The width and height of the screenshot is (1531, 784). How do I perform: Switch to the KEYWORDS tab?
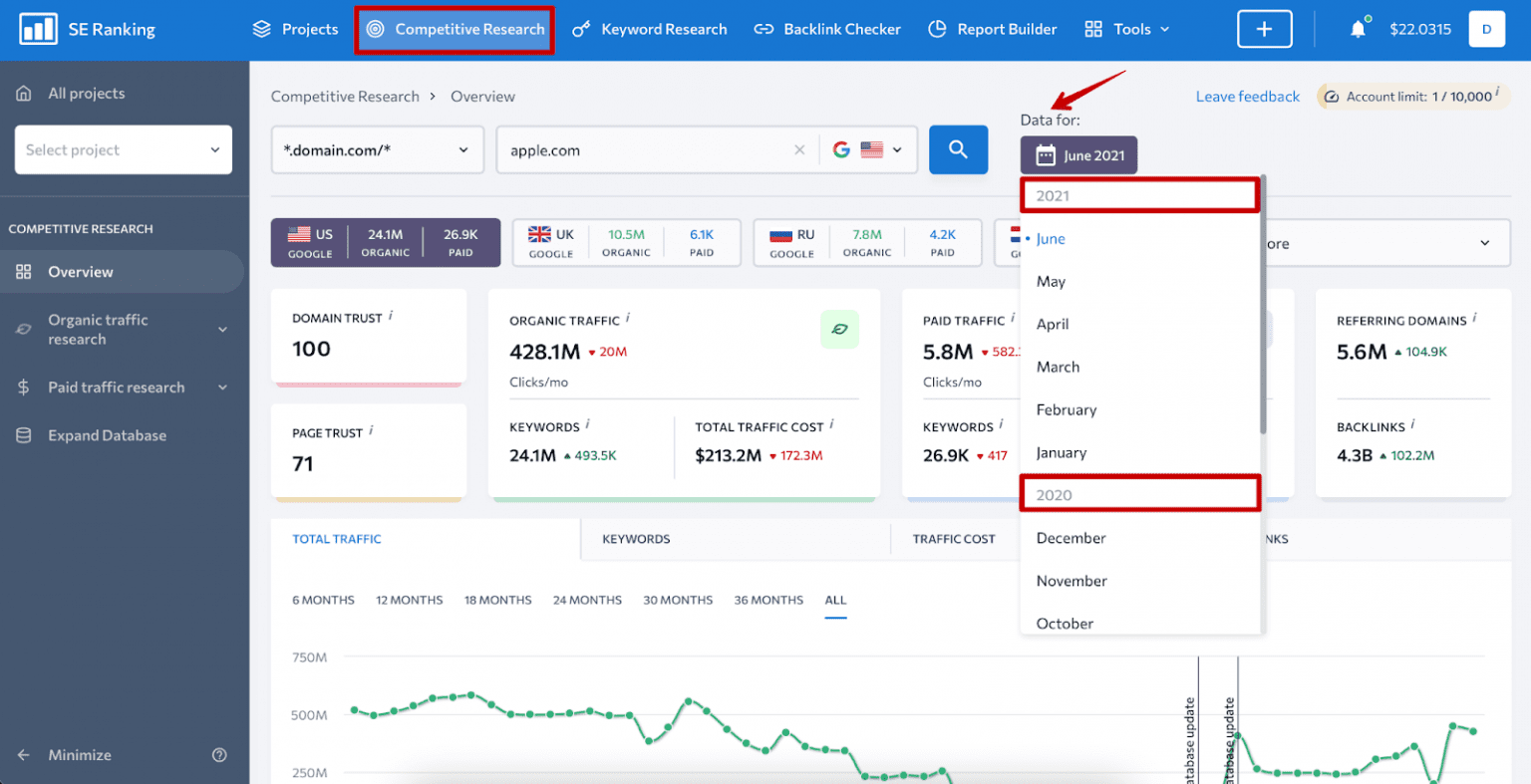click(x=635, y=539)
